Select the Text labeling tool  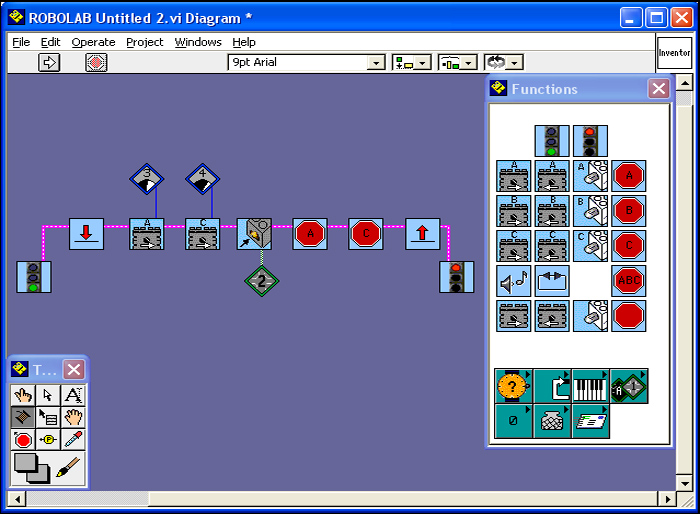[x=73, y=395]
